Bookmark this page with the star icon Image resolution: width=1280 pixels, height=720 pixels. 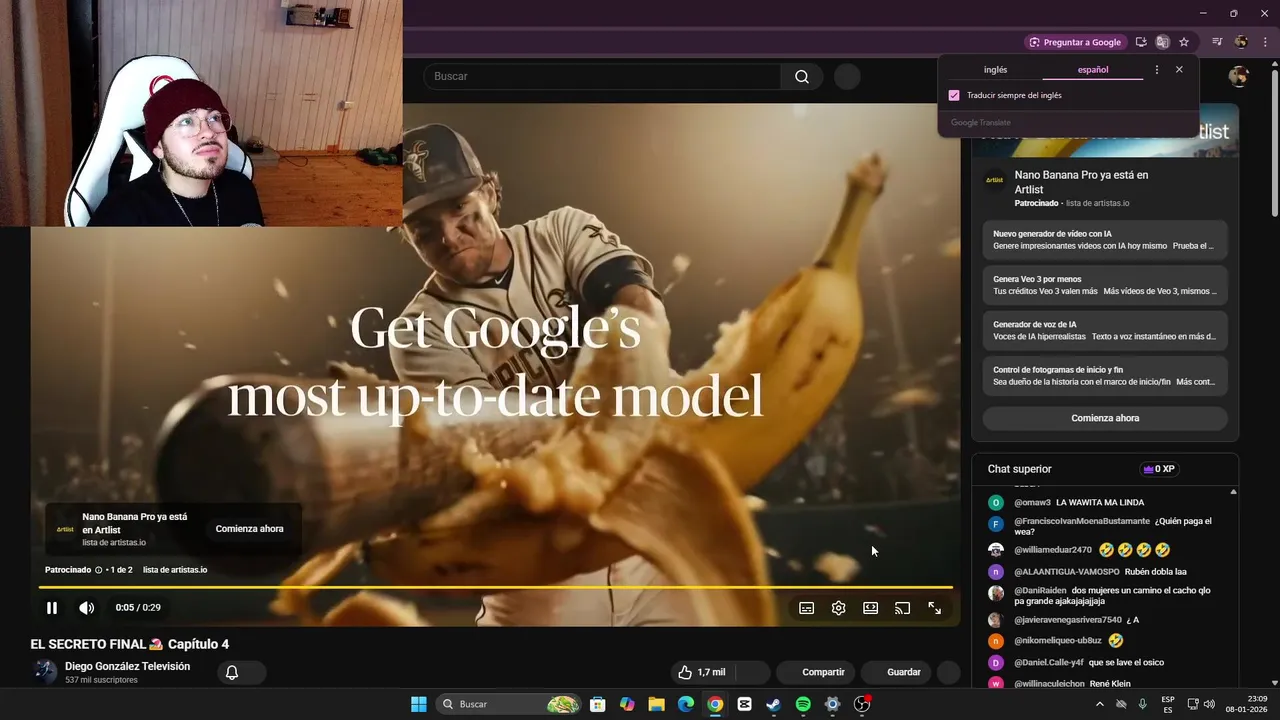tap(1184, 42)
